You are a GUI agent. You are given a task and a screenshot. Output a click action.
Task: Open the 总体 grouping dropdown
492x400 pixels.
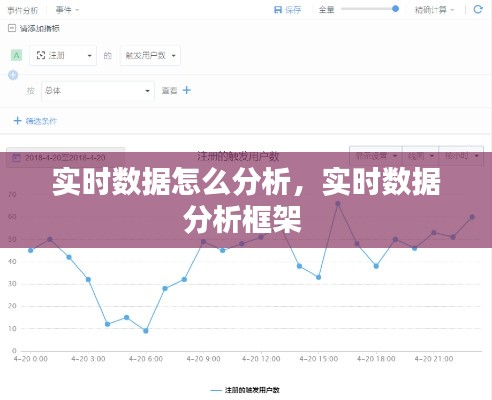tap(98, 91)
